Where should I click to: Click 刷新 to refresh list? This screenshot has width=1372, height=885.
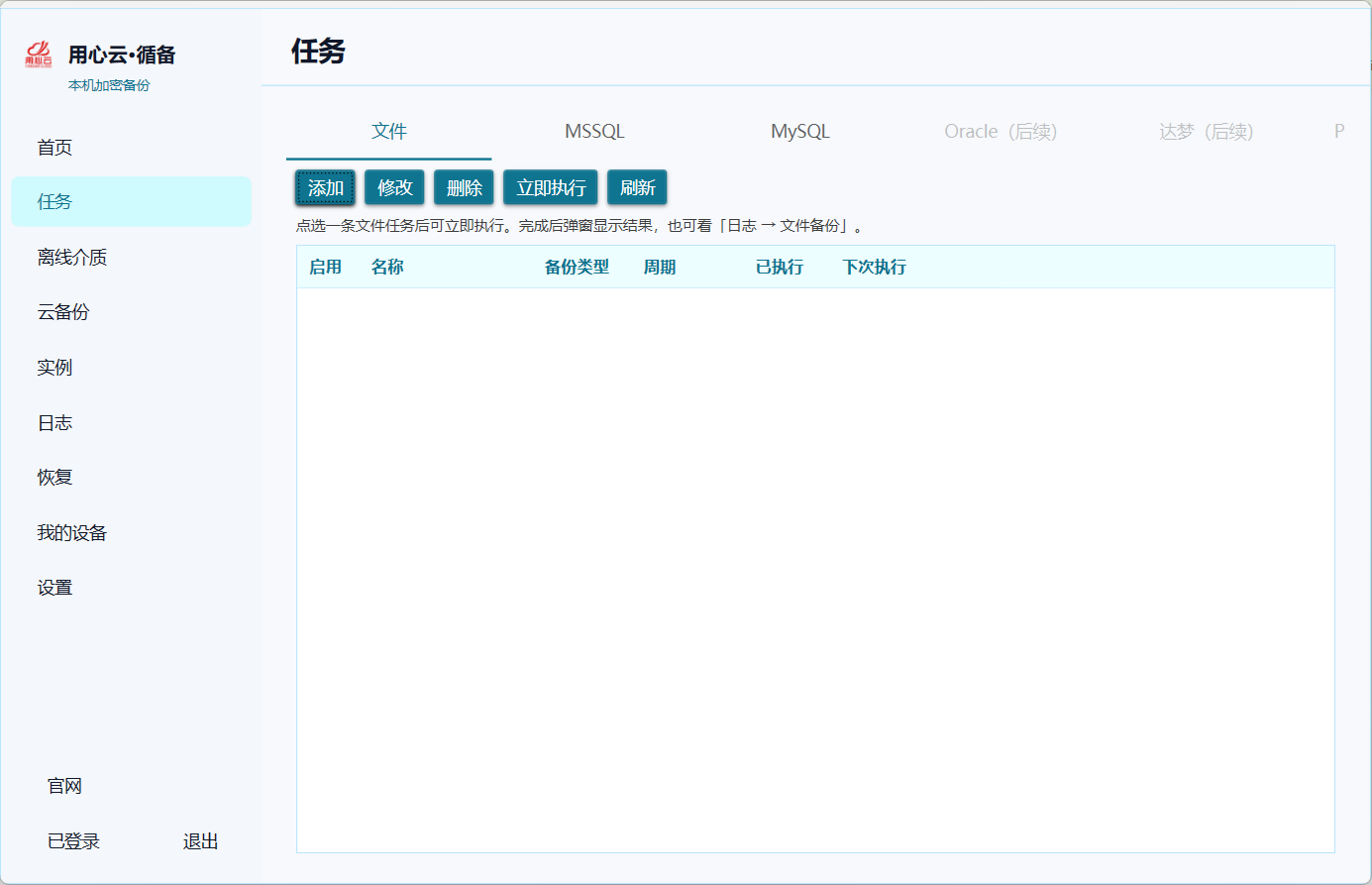(x=637, y=187)
